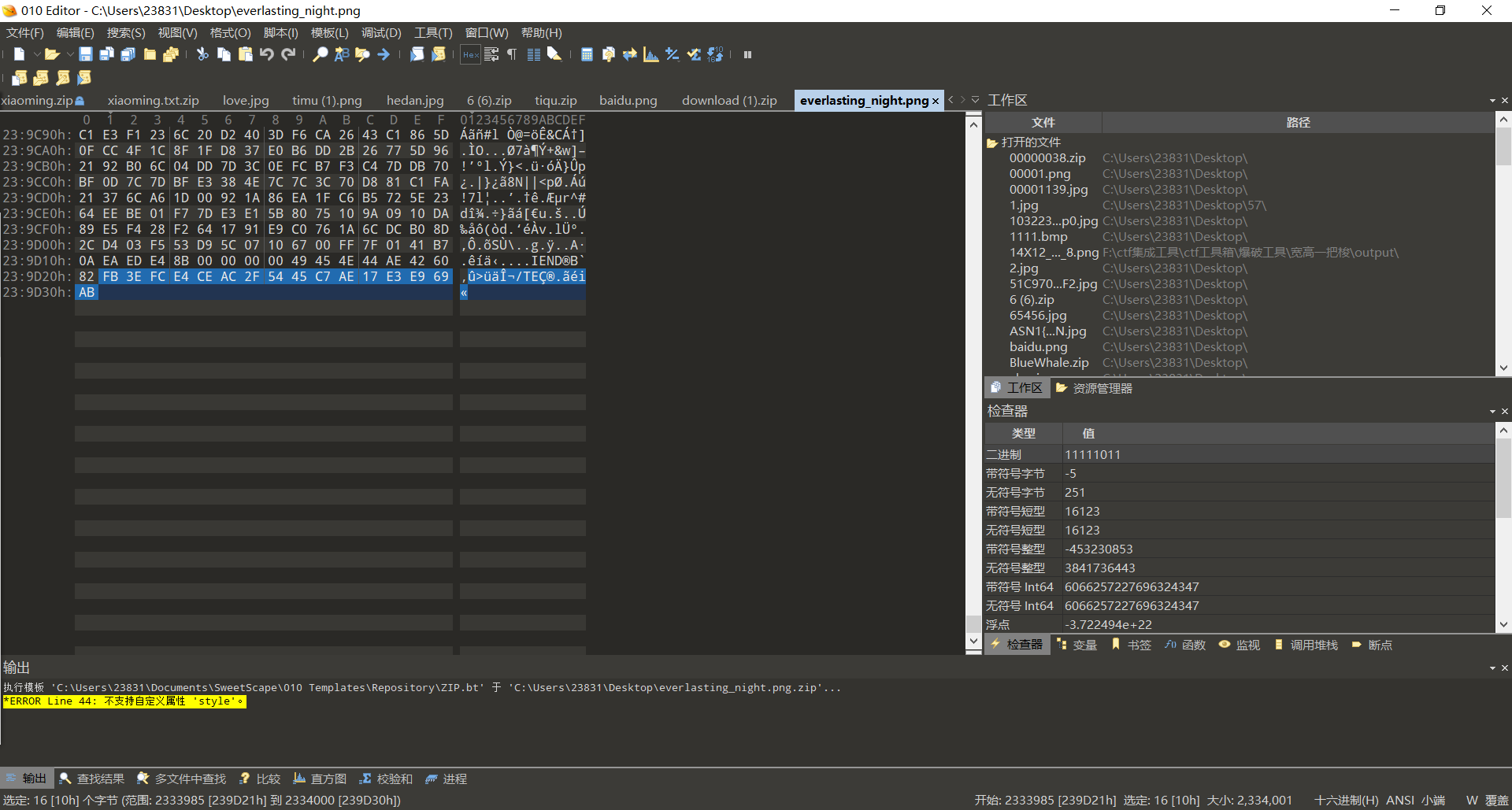Save the file with the floppy disk icon
This screenshot has width=1512, height=810.
pyautogui.click(x=86, y=54)
